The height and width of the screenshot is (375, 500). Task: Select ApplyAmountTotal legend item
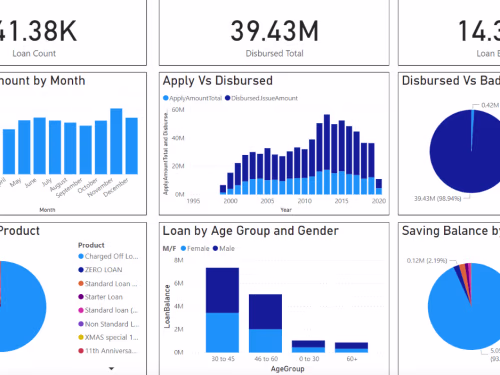pos(192,98)
